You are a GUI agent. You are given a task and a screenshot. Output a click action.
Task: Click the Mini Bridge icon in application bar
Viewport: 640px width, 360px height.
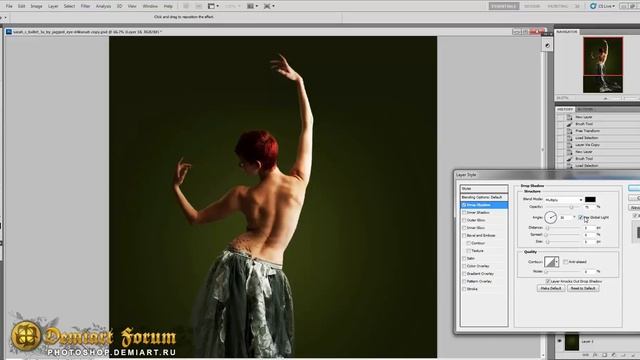(199, 6)
